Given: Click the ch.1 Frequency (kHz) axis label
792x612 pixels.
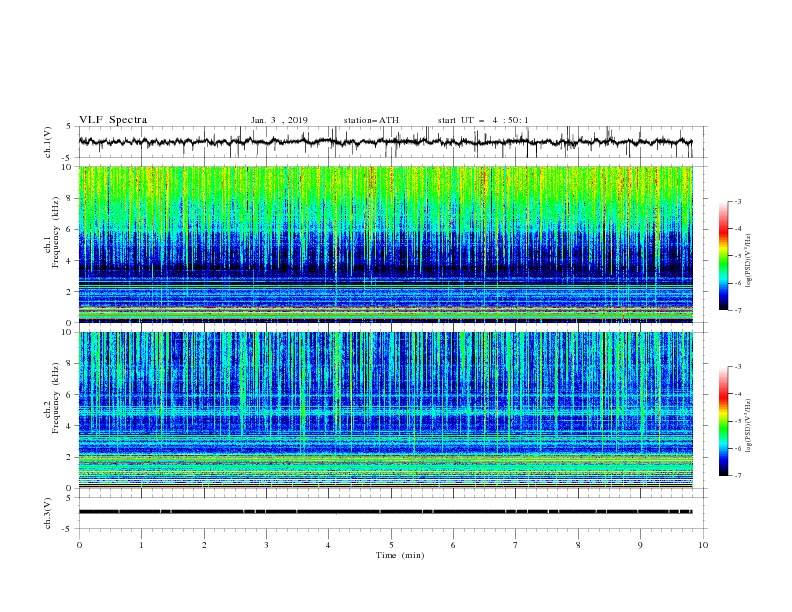Looking at the screenshot, I should (51, 232).
